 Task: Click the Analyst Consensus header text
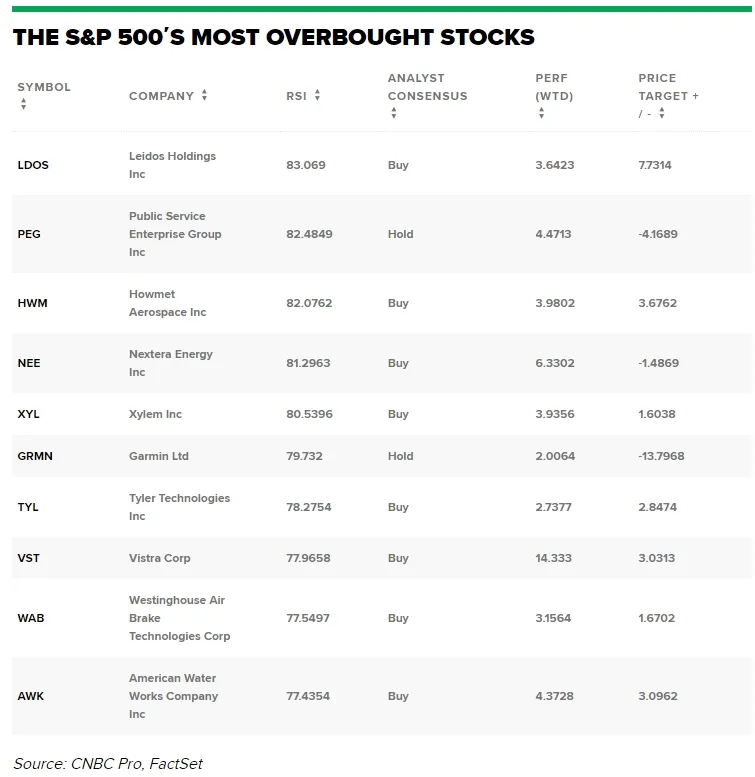427,87
